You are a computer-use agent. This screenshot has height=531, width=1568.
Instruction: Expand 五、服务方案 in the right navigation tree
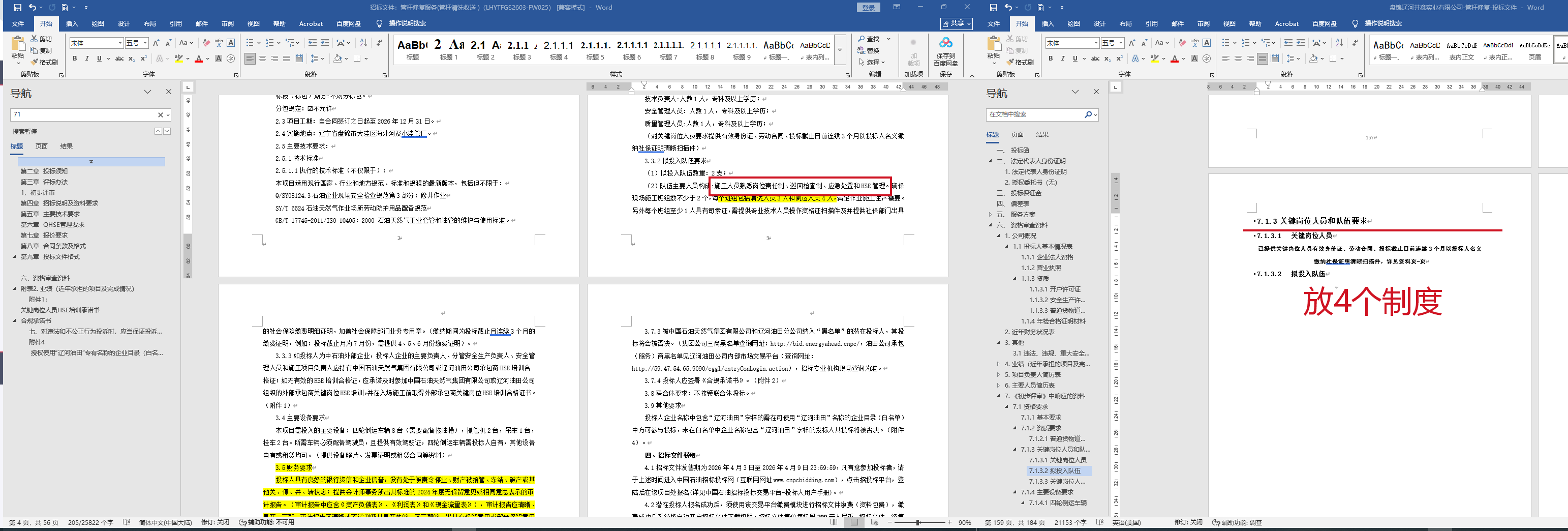[990, 214]
